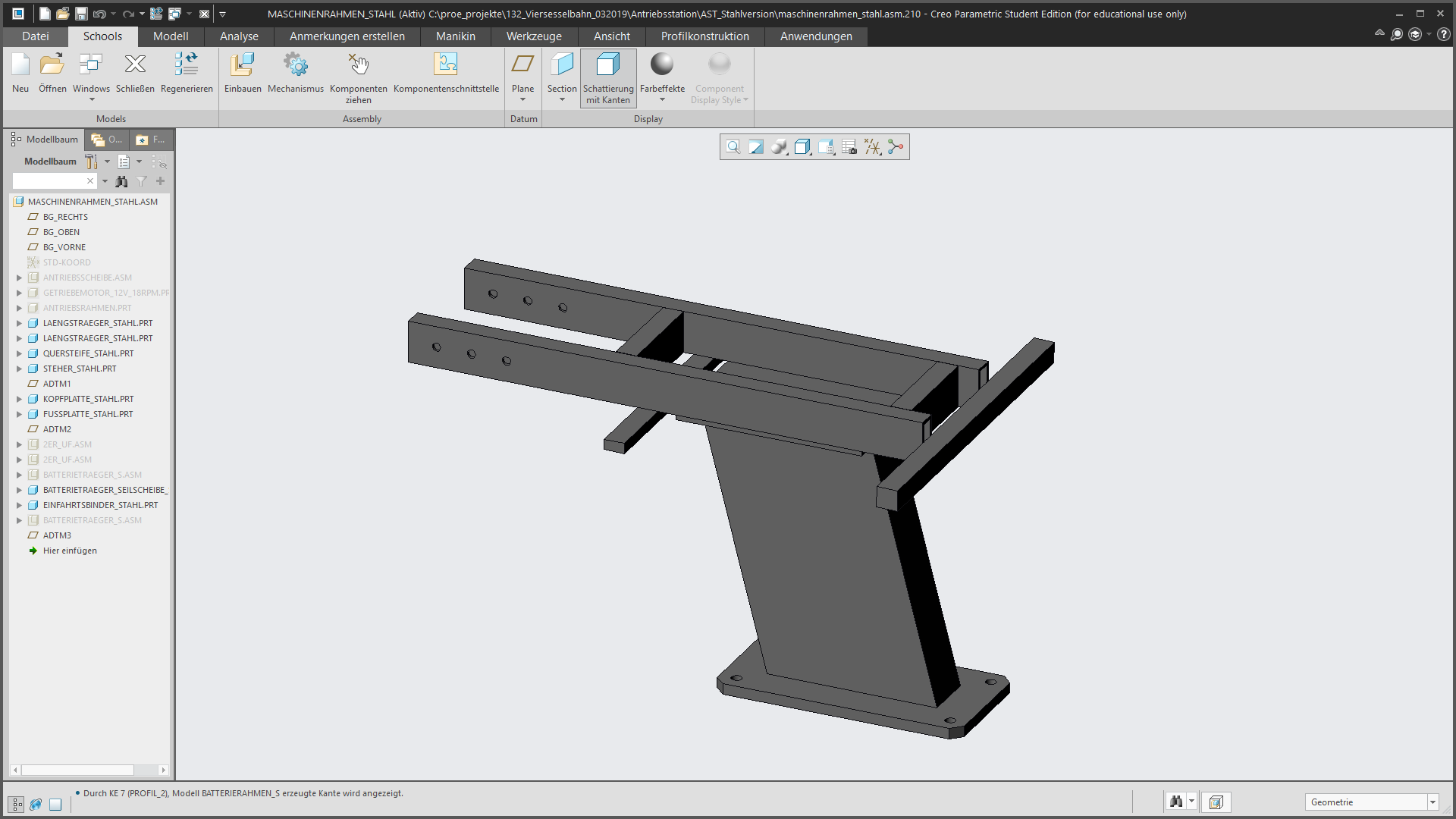
Task: Click the model tree horizontal scrollbar
Action: (78, 770)
